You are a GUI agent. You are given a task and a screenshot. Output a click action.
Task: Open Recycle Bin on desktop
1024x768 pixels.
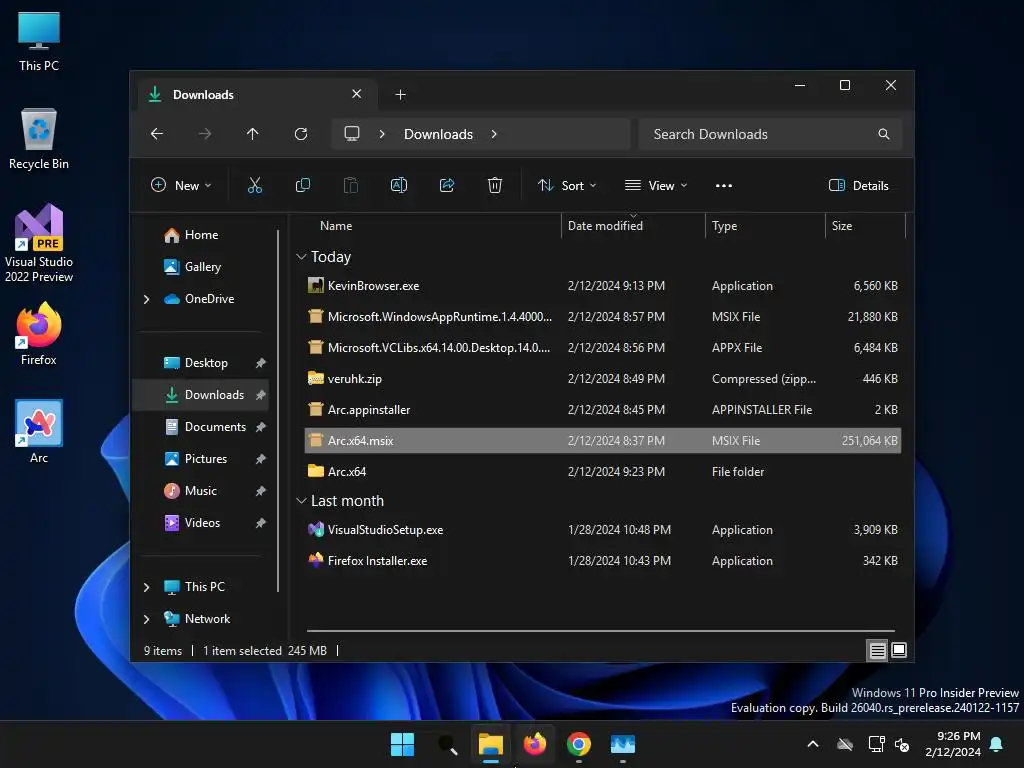tap(39, 139)
